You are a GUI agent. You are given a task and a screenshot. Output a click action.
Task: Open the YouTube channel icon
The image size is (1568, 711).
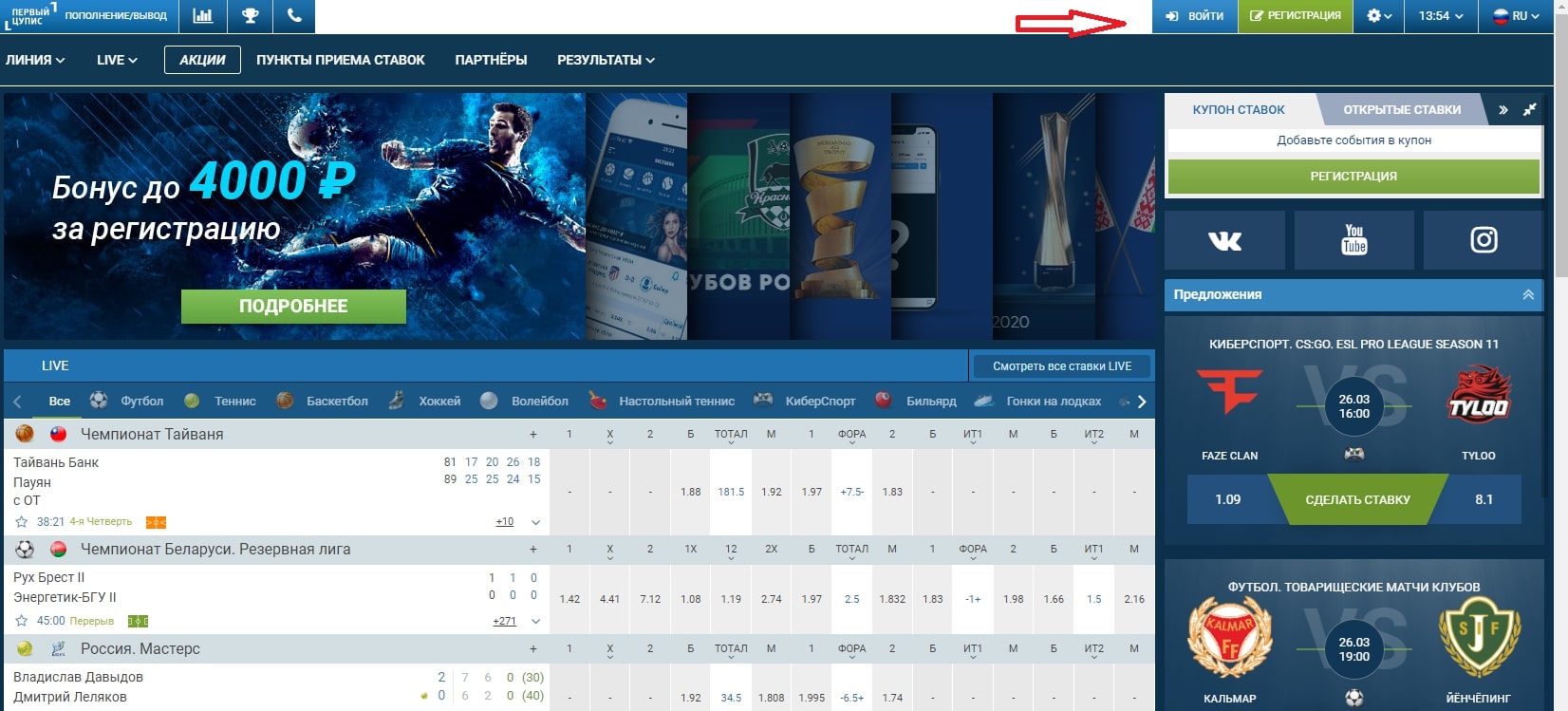pos(1353,240)
